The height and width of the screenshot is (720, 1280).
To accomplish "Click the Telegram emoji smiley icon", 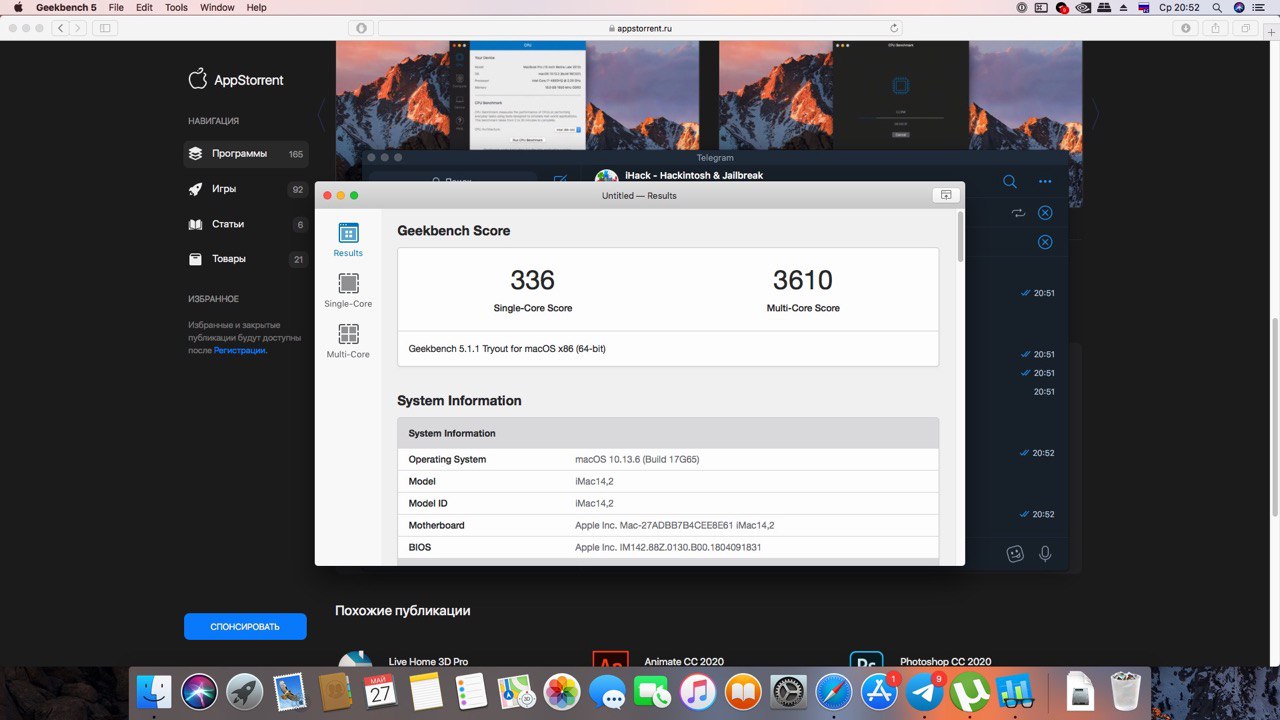I will [1015, 553].
